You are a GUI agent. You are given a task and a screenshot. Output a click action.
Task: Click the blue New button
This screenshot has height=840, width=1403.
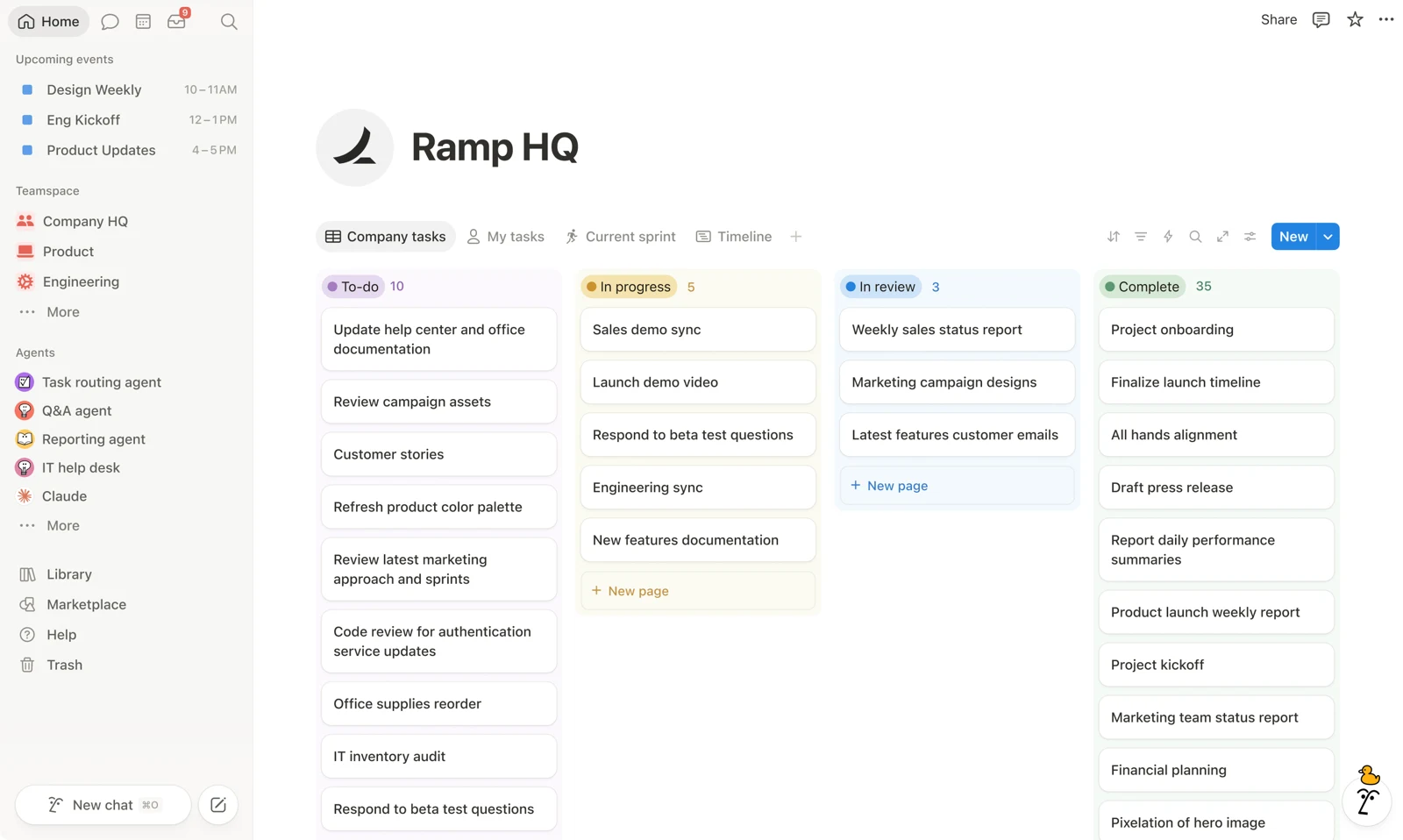click(1293, 237)
